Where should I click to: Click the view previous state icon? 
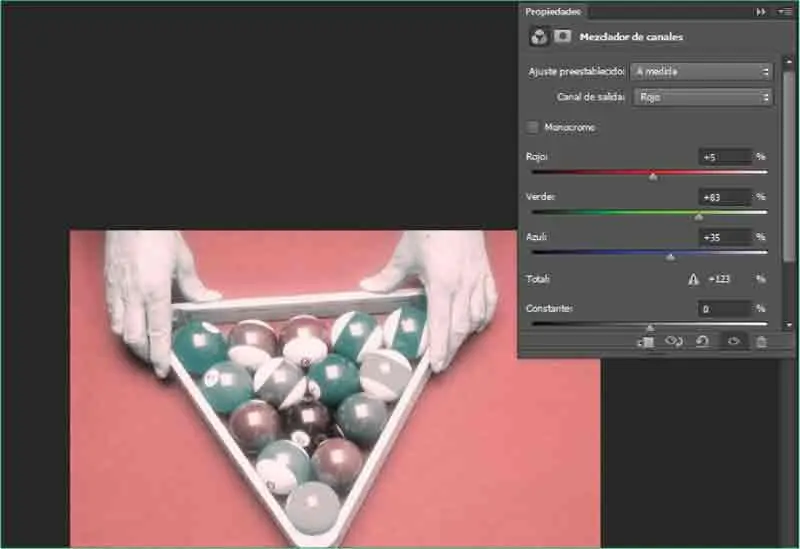pyautogui.click(x=674, y=342)
